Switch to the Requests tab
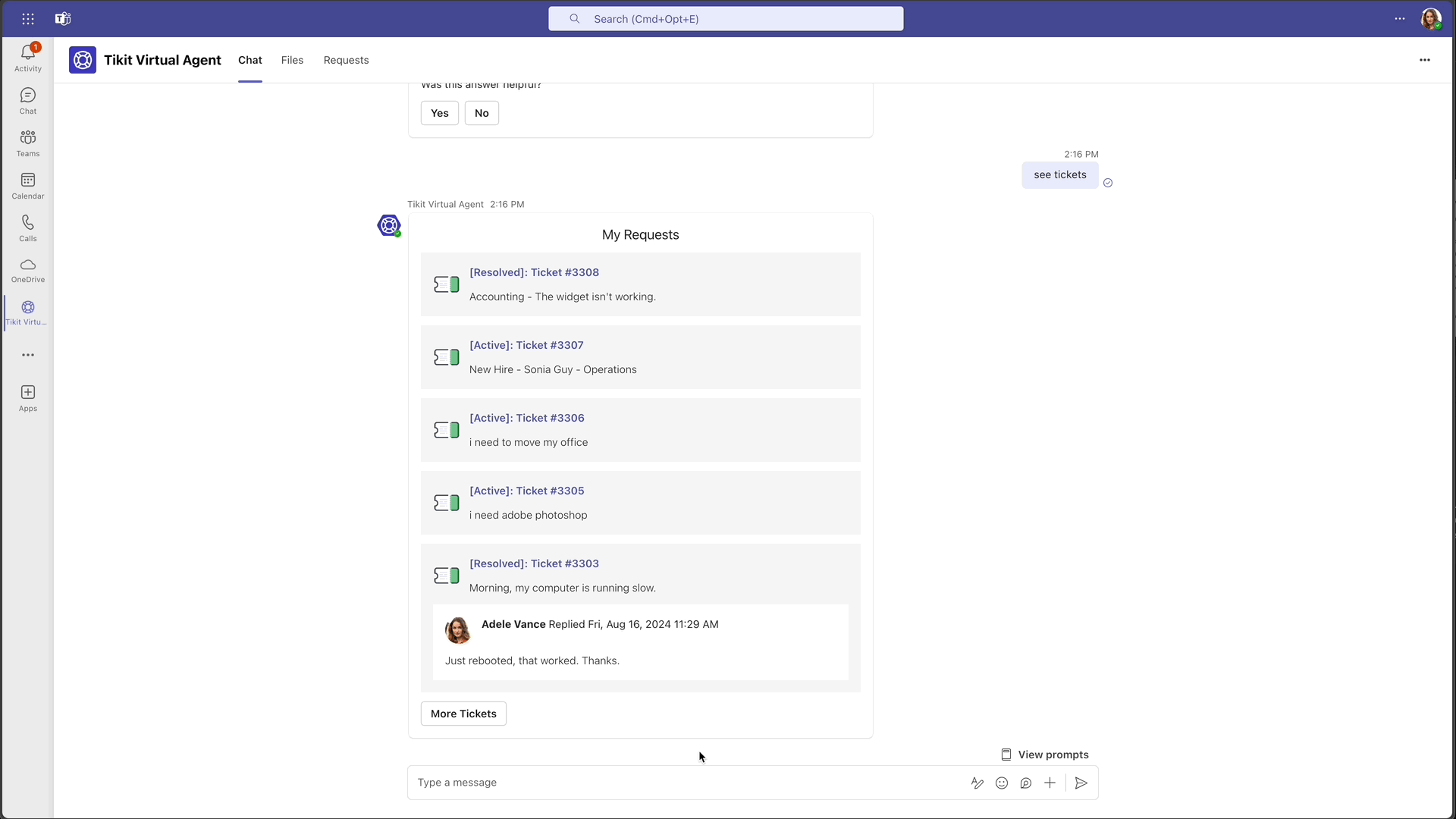Image resolution: width=1456 pixels, height=819 pixels. (x=346, y=60)
